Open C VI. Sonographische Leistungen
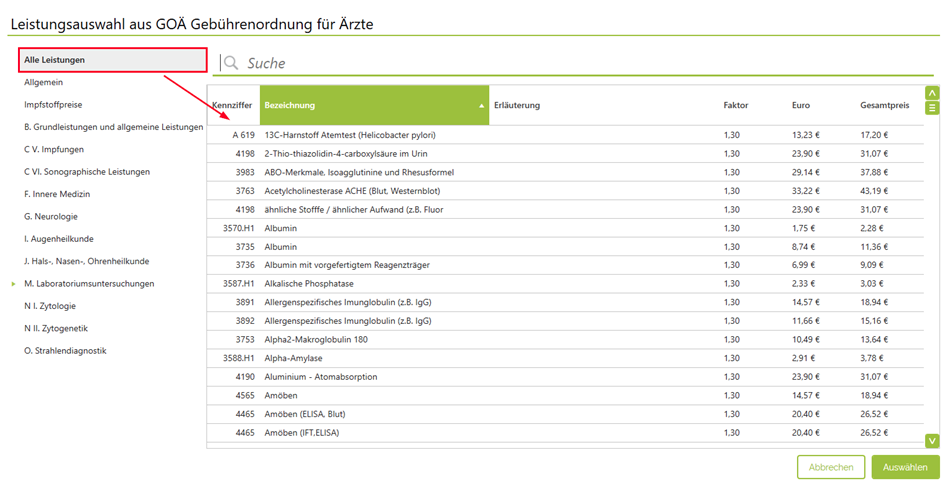This screenshot has height=486, width=945. [x=87, y=172]
